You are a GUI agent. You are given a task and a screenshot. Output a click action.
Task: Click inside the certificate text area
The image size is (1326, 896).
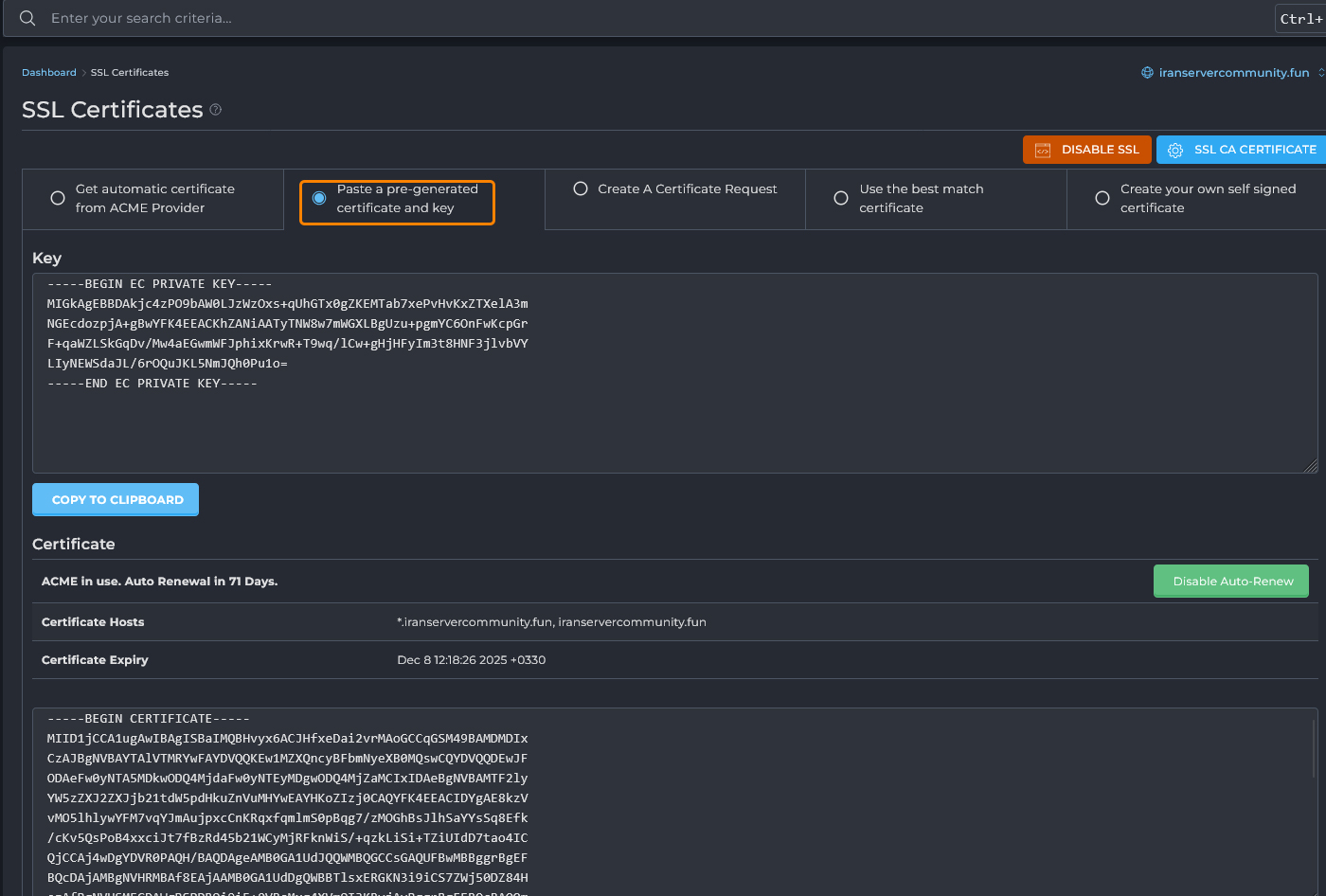coord(663,805)
